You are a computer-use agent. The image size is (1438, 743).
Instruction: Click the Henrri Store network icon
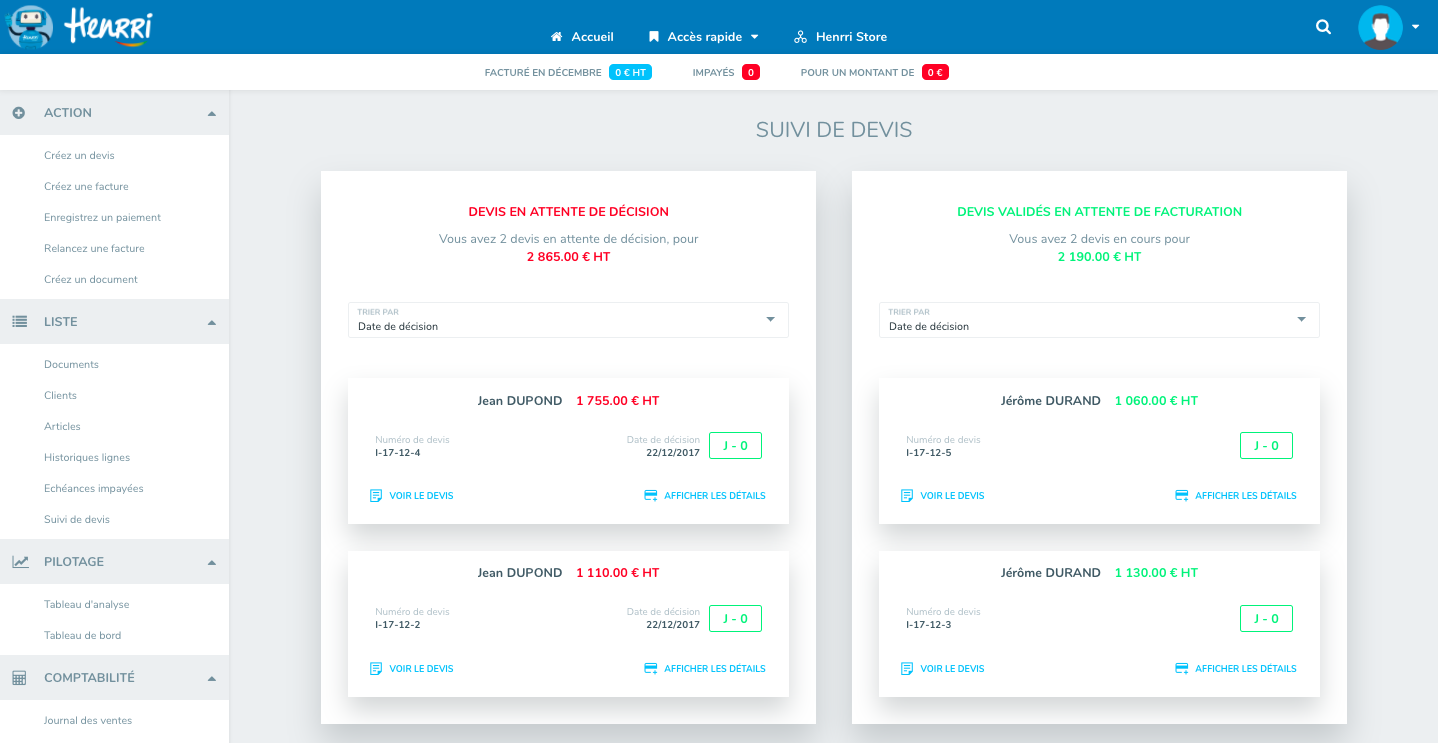click(x=800, y=37)
